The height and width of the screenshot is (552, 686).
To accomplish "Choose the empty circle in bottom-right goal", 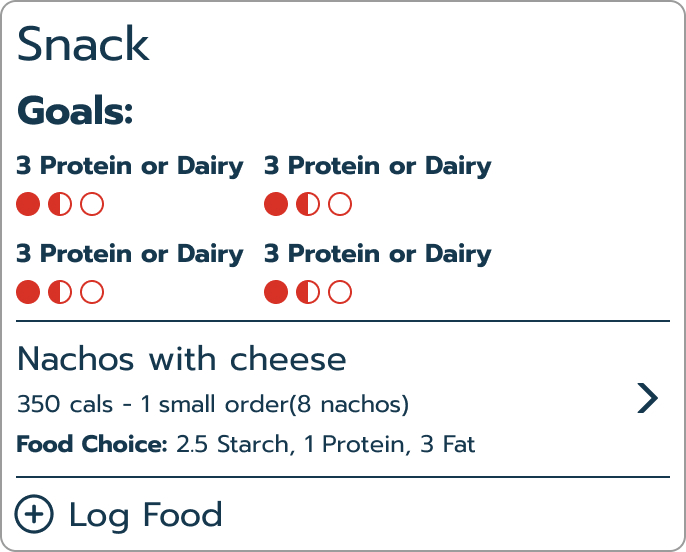I will [x=340, y=293].
